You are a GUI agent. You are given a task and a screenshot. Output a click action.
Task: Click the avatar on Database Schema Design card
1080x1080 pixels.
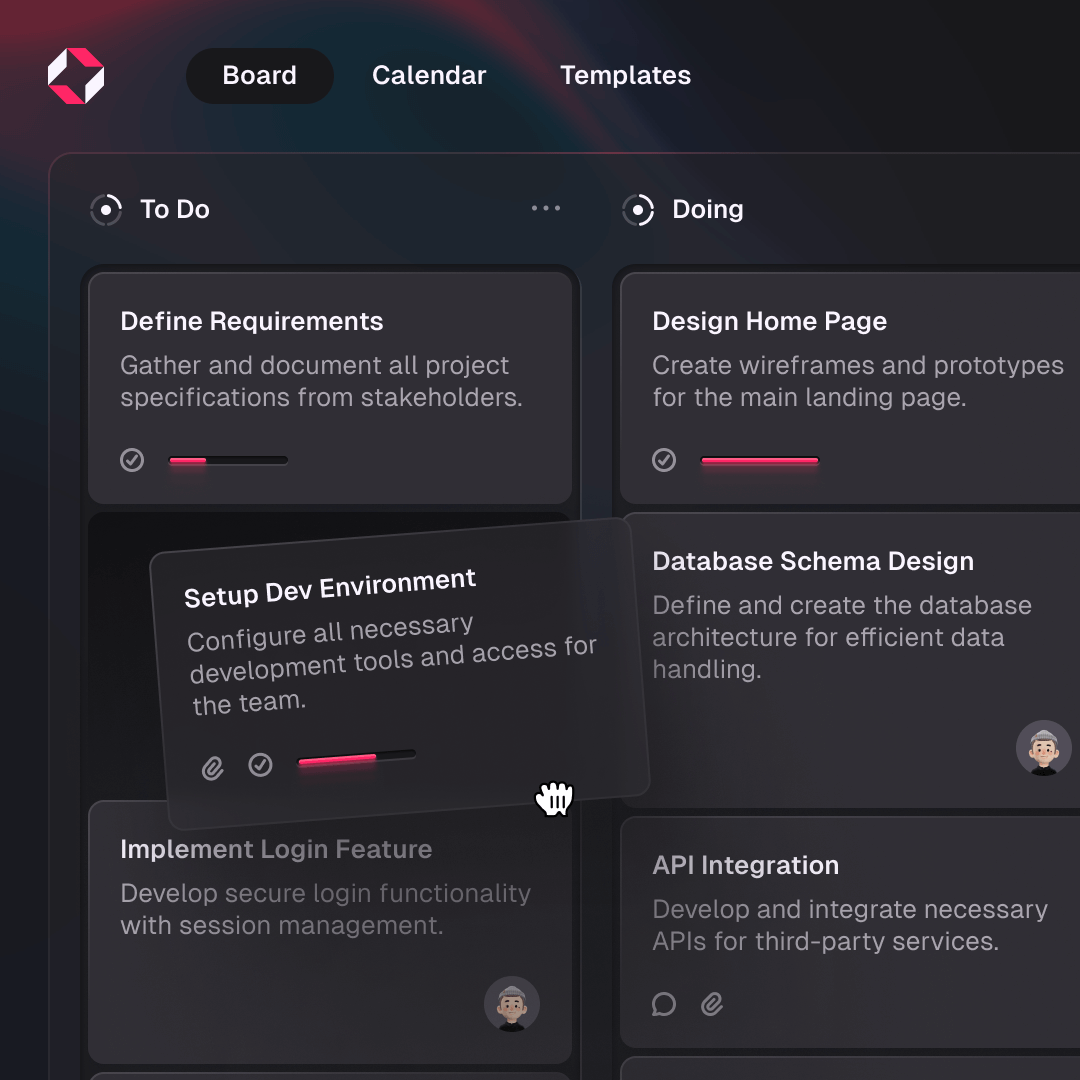1044,748
